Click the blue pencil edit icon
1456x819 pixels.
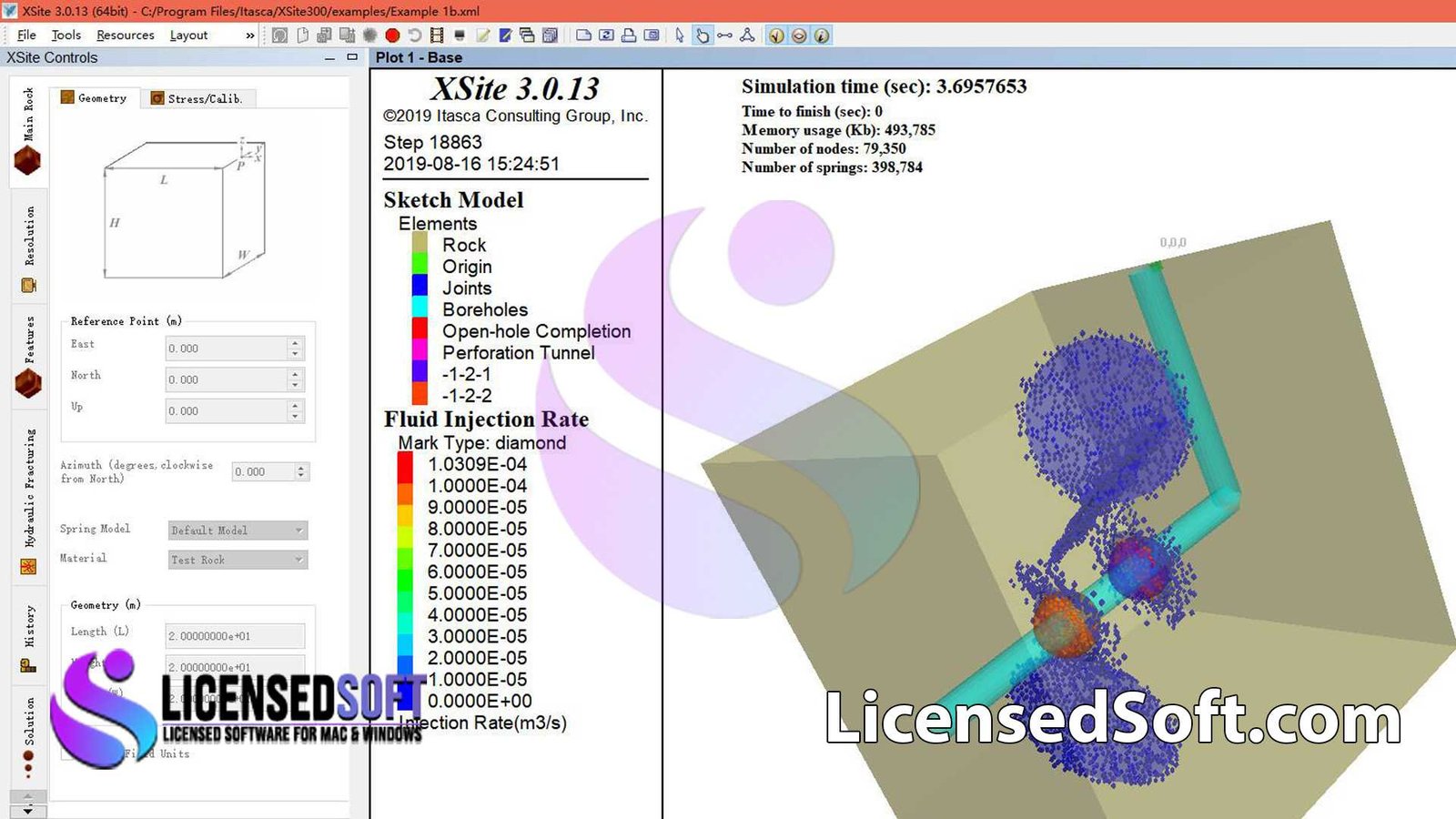505,35
